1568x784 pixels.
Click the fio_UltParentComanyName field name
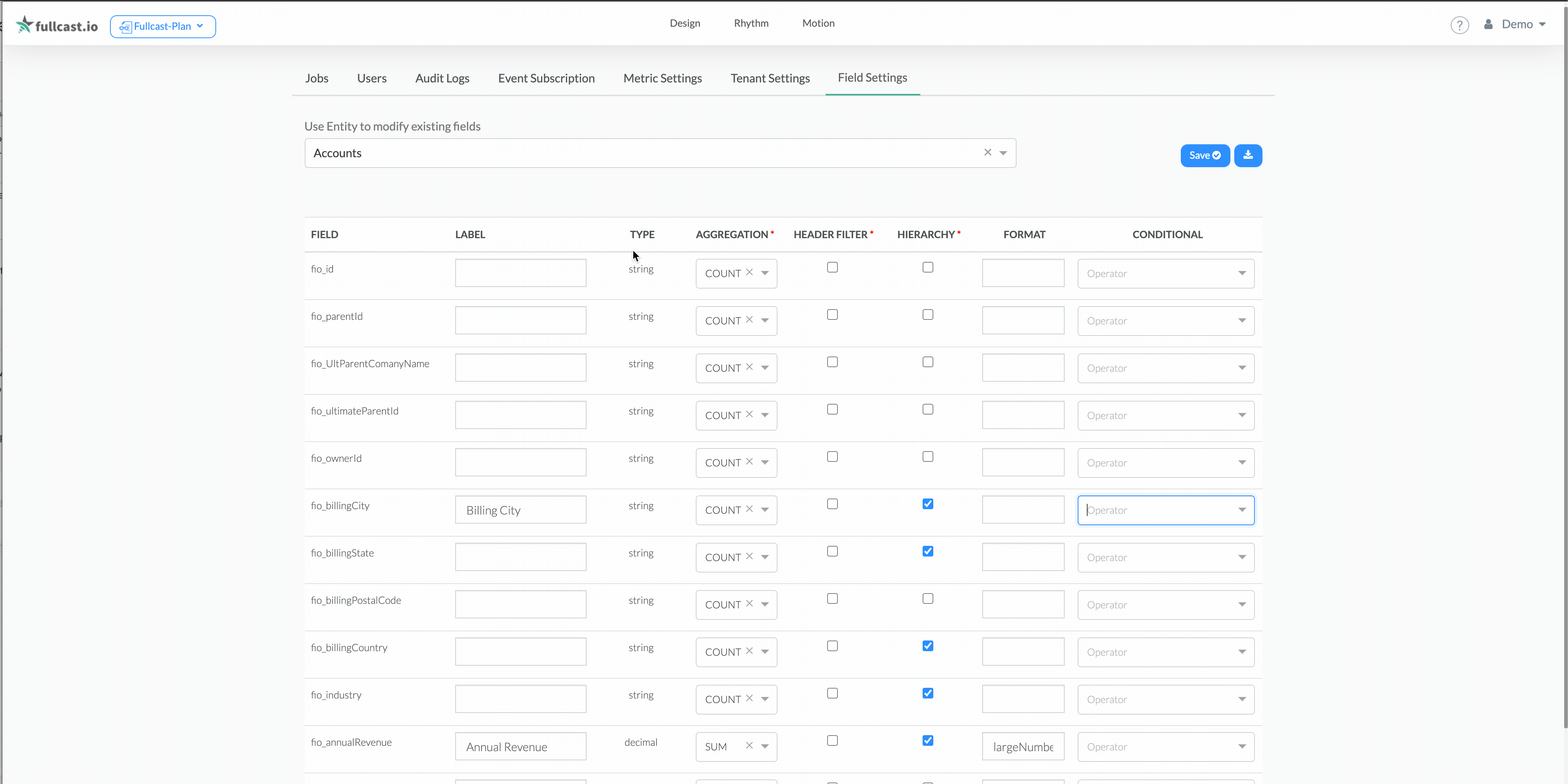[x=370, y=364]
